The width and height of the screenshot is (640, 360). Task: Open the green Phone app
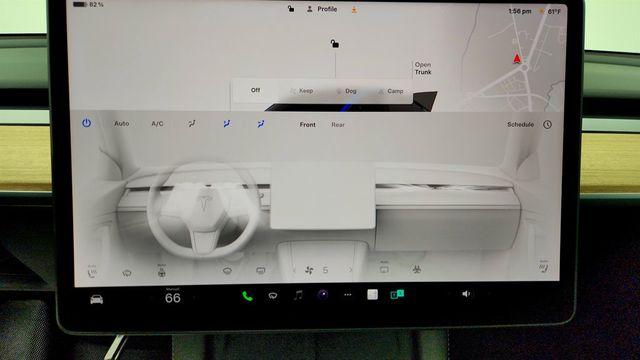coord(247,296)
